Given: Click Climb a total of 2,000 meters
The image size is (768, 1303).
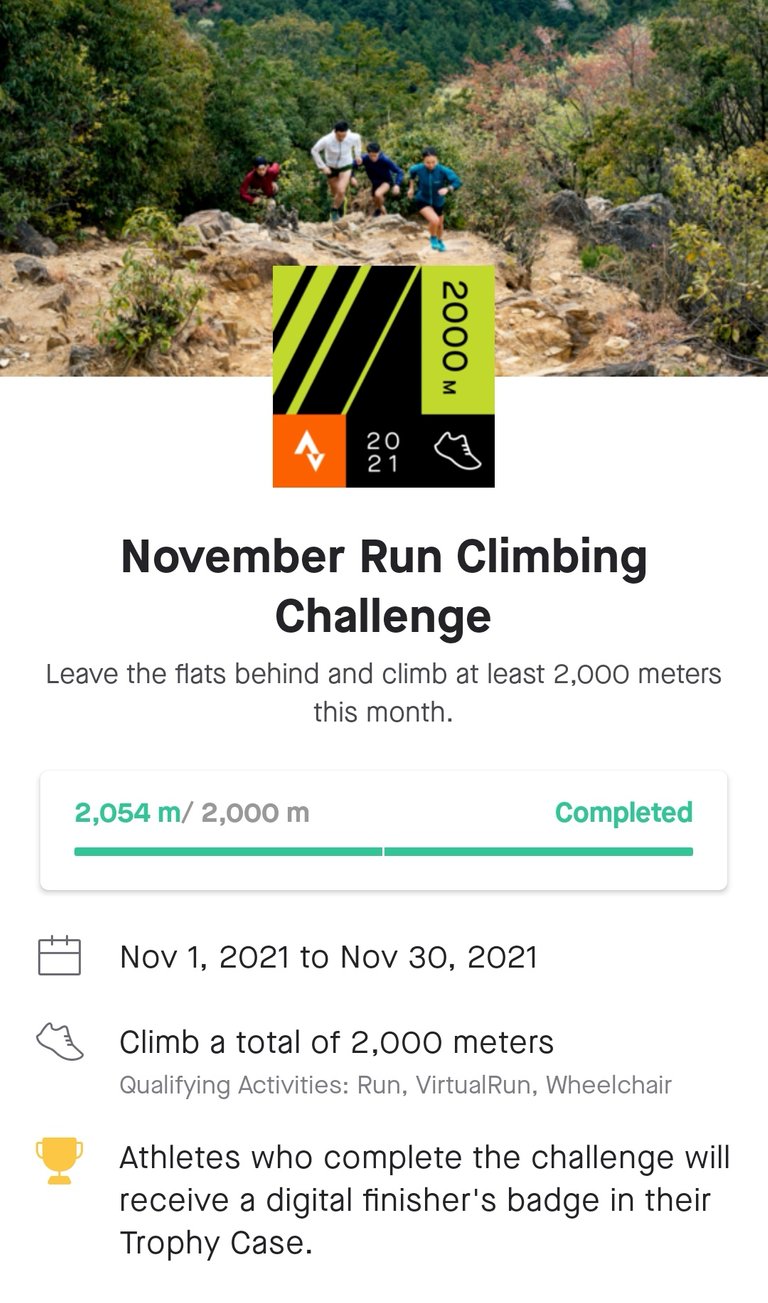Looking at the screenshot, I should (336, 1042).
